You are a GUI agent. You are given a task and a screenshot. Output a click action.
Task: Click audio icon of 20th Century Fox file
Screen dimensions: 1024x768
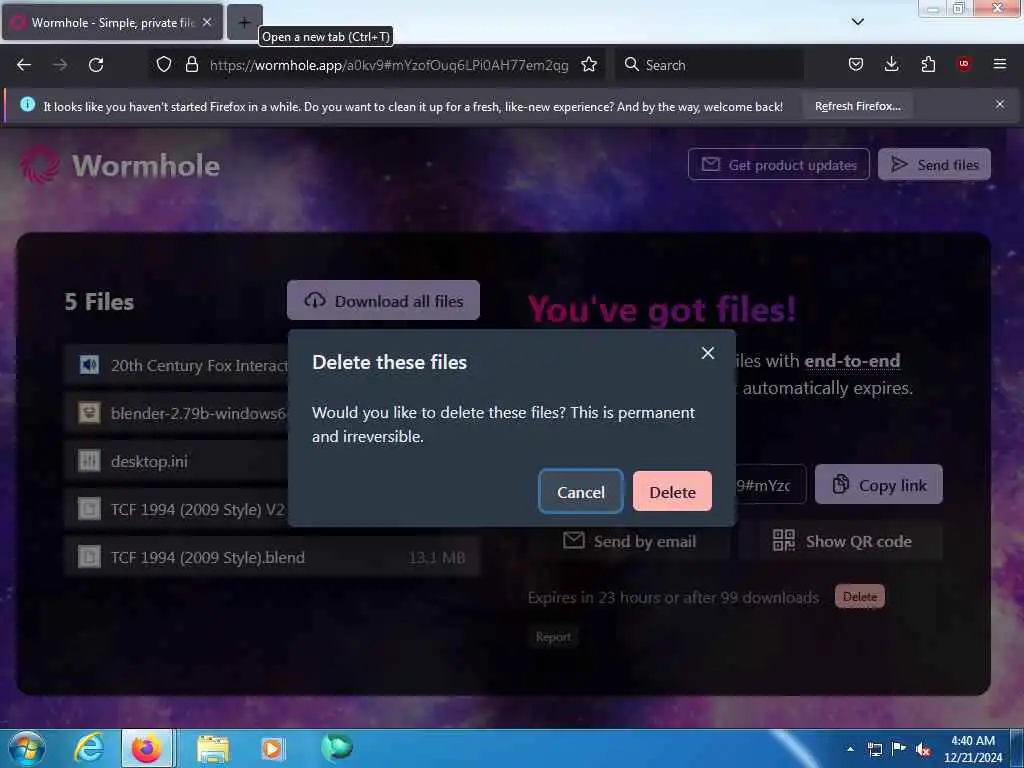[89, 364]
